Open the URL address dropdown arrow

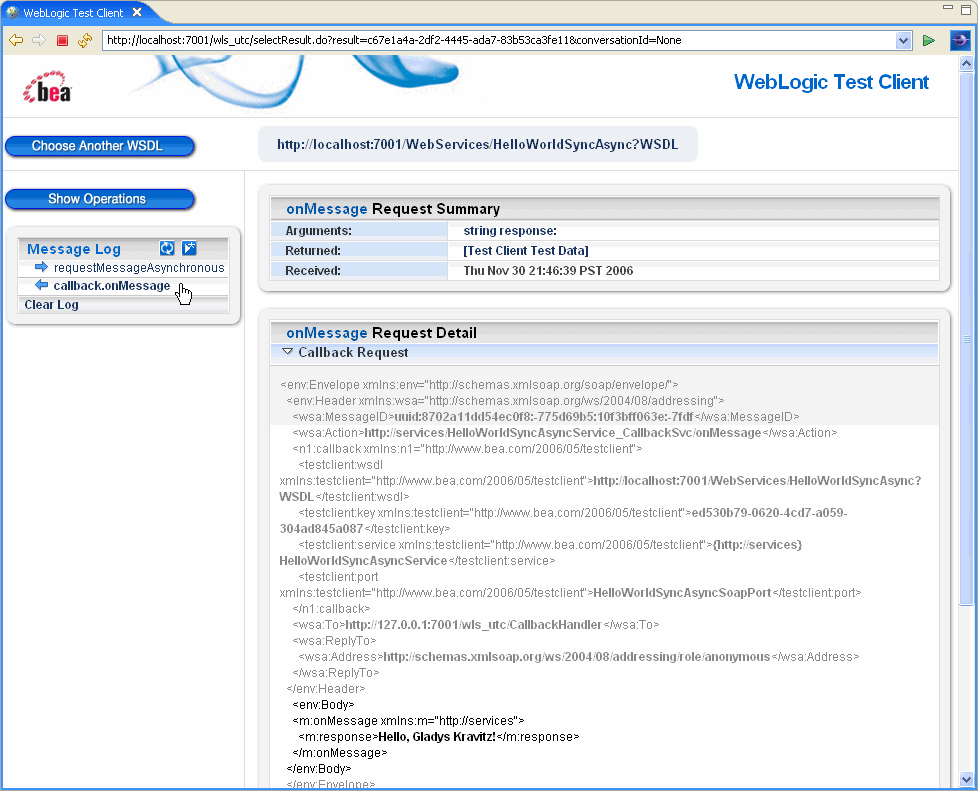903,41
